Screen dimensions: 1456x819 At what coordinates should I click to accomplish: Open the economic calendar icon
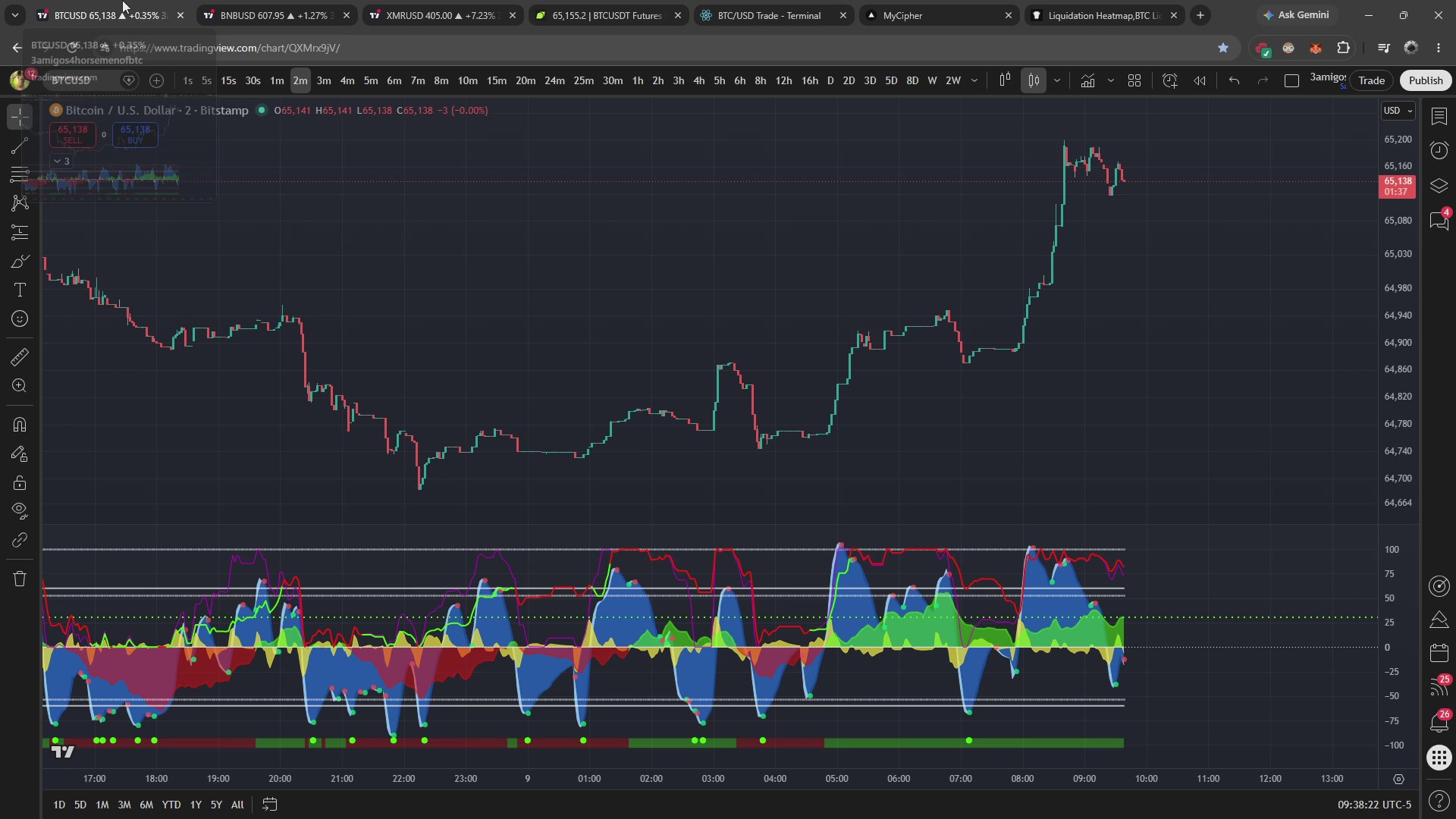pyautogui.click(x=1439, y=653)
